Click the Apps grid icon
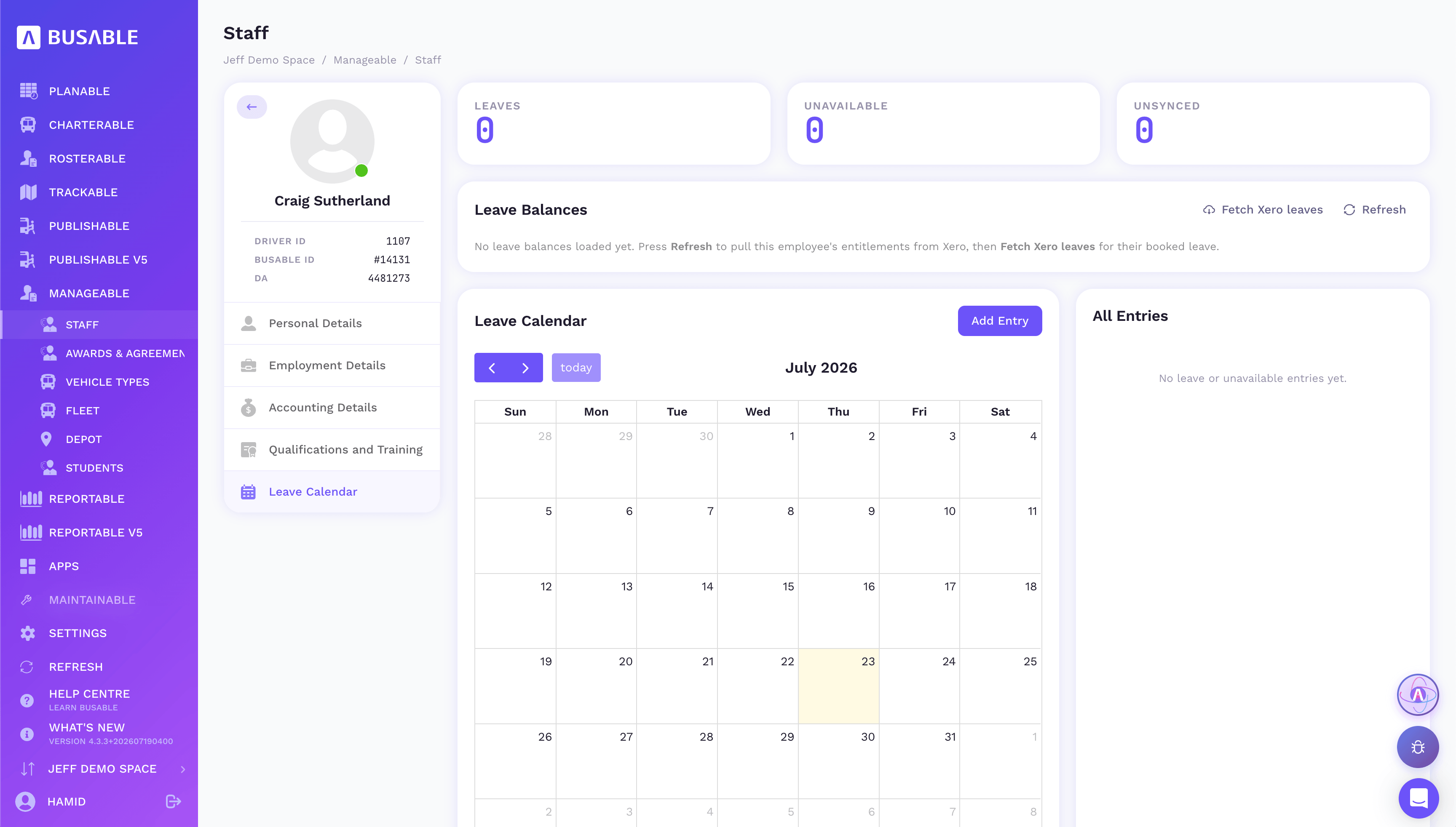Image resolution: width=1456 pixels, height=827 pixels. point(28,566)
